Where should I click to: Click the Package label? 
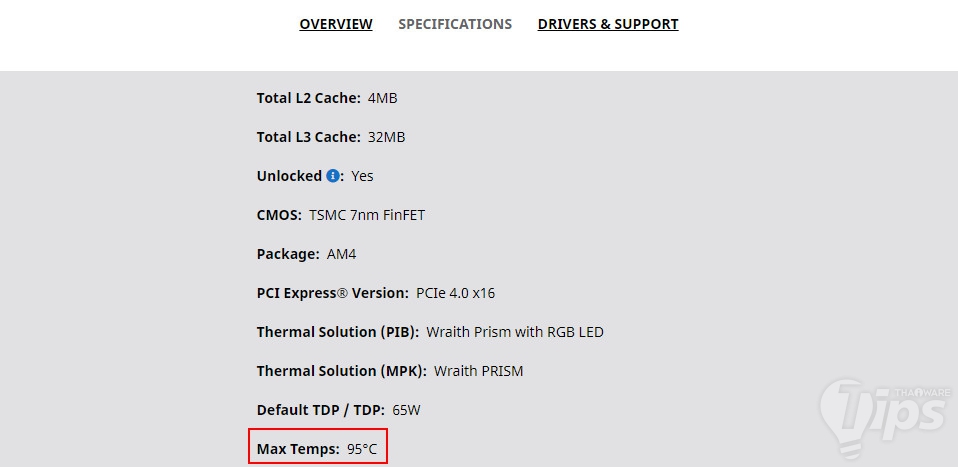coord(288,254)
